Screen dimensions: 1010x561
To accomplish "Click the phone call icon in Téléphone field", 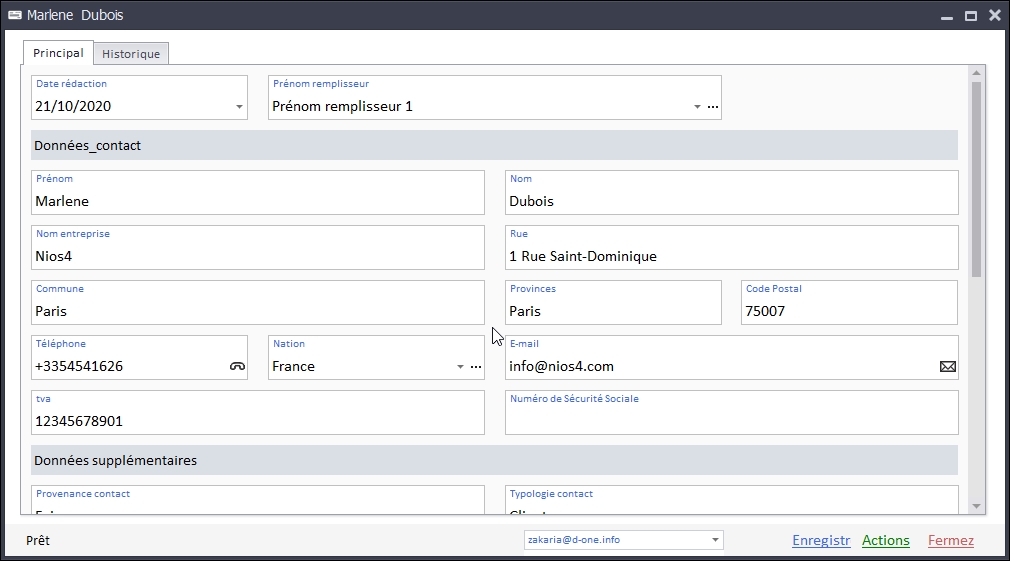I will (237, 367).
